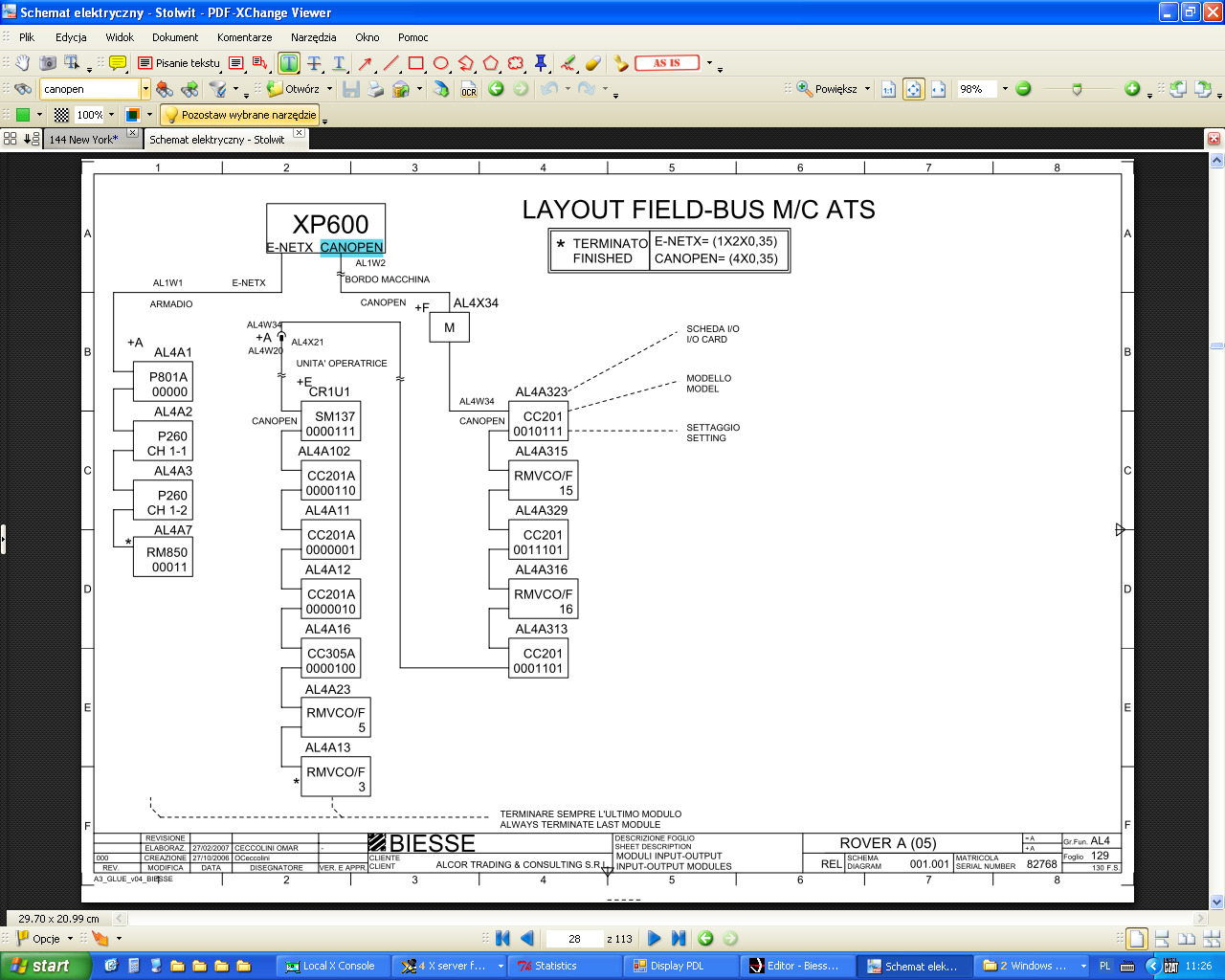Go to the first page
This screenshot has height=980, width=1225.
(x=502, y=939)
